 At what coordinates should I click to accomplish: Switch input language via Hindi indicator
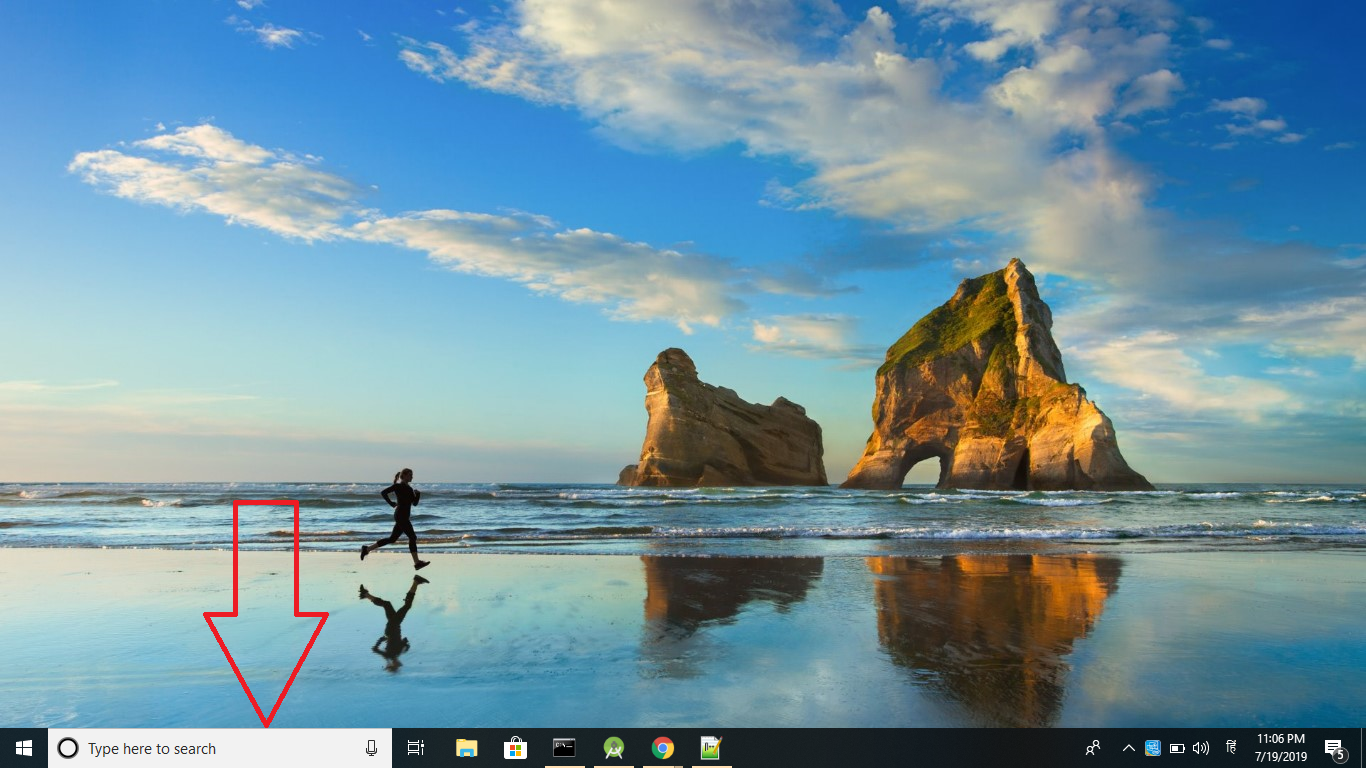tap(1232, 748)
